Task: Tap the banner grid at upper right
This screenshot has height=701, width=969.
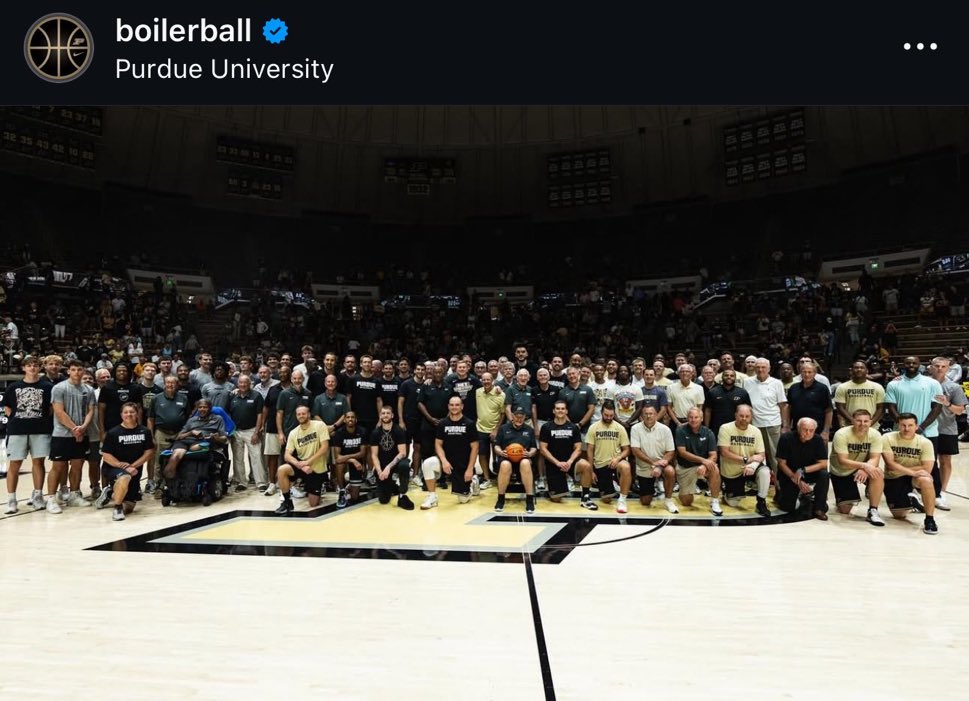Action: [765, 147]
